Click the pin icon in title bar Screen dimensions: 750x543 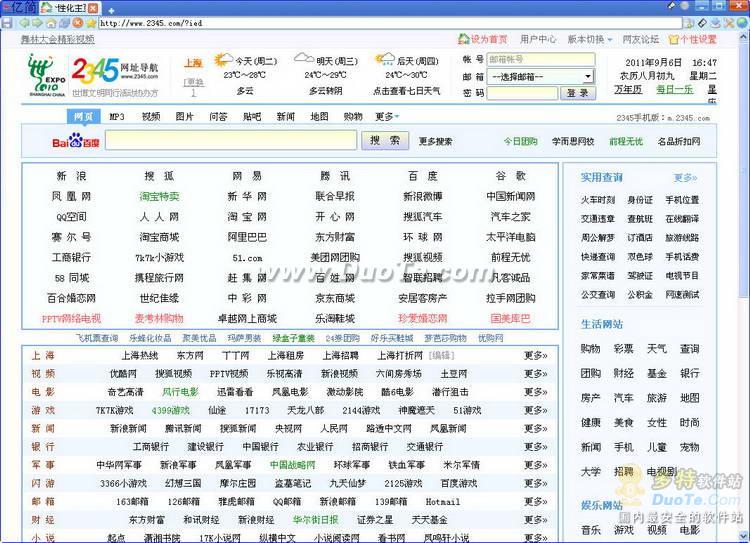coord(672,6)
